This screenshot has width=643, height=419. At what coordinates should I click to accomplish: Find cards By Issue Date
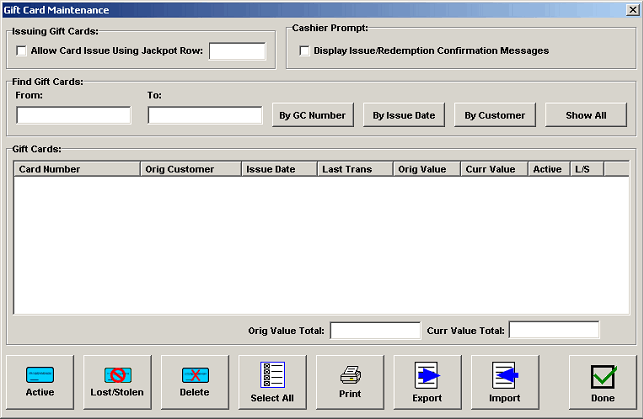click(403, 115)
